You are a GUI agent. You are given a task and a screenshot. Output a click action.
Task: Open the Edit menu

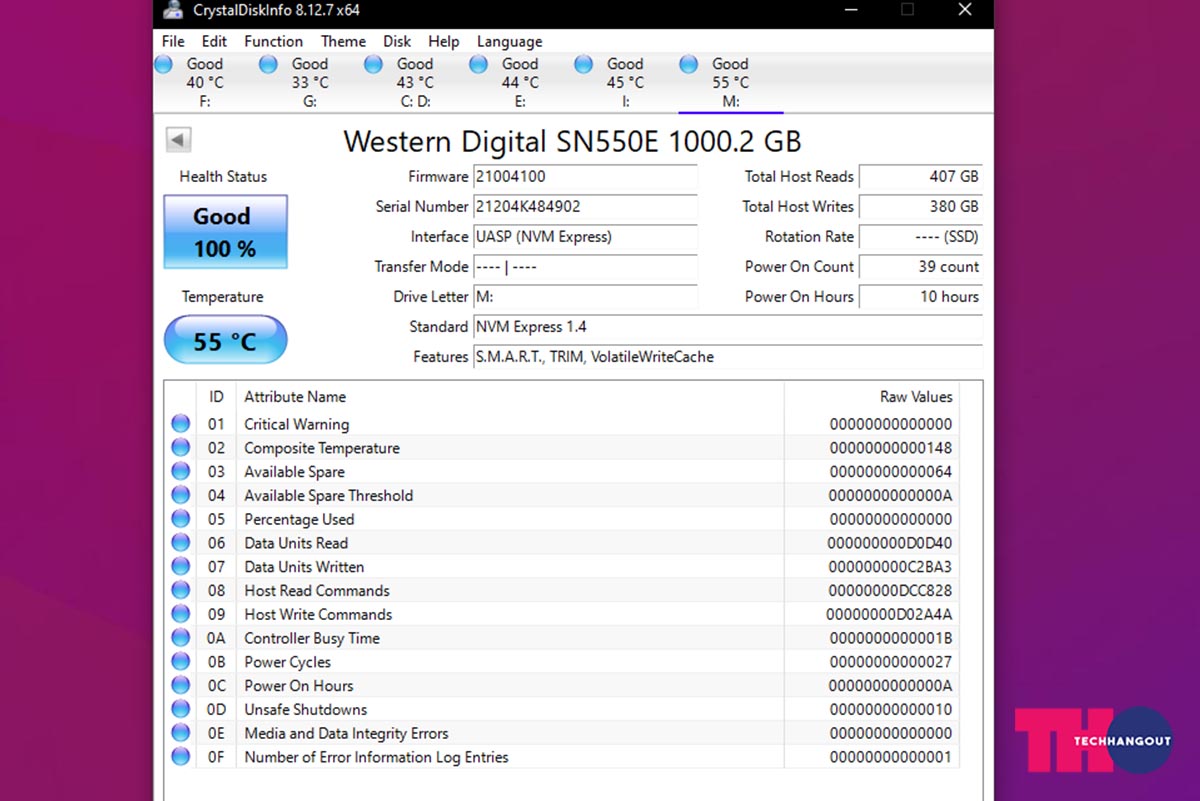pyautogui.click(x=214, y=41)
